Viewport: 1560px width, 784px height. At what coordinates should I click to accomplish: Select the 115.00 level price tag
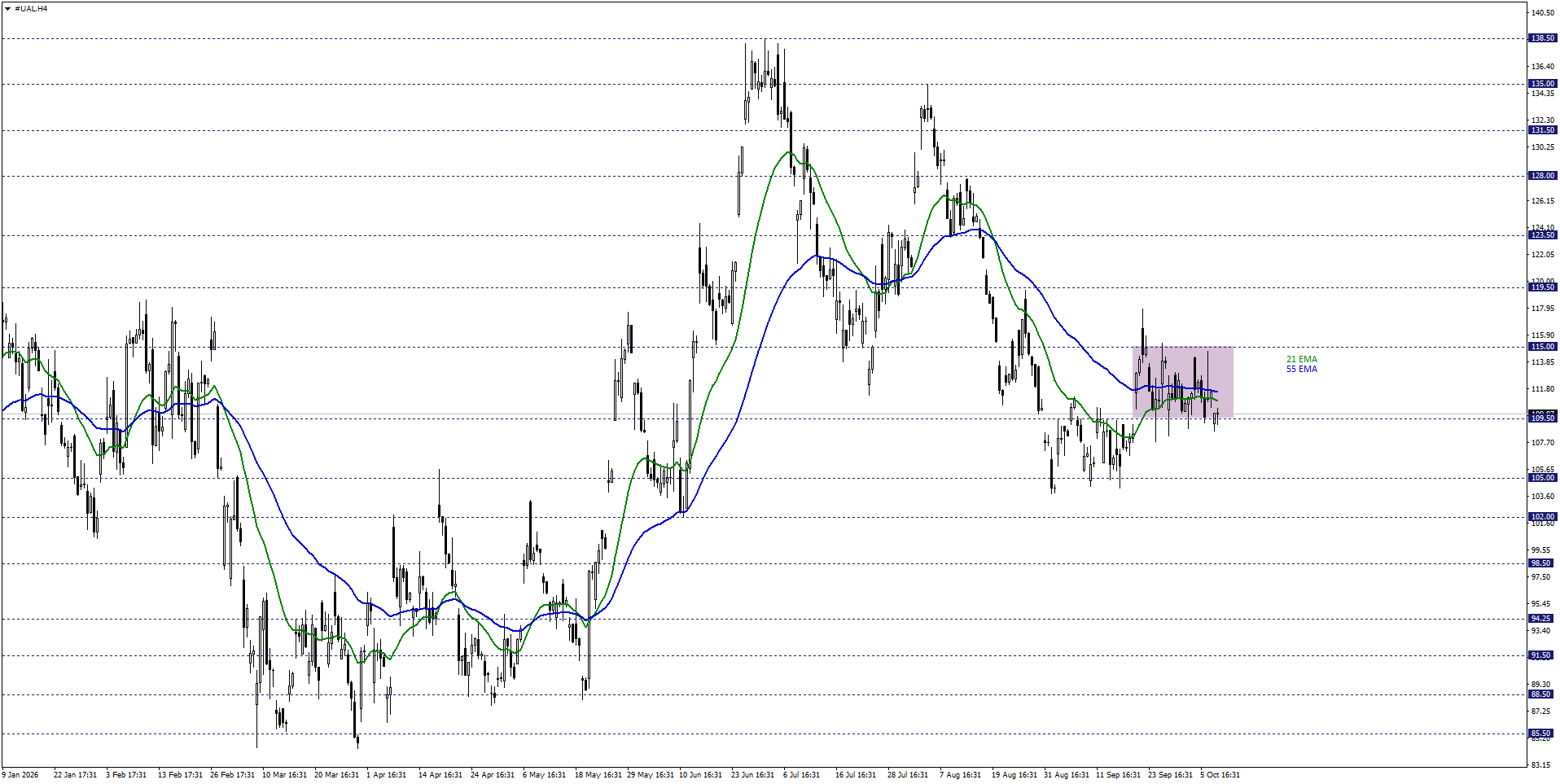1543,347
